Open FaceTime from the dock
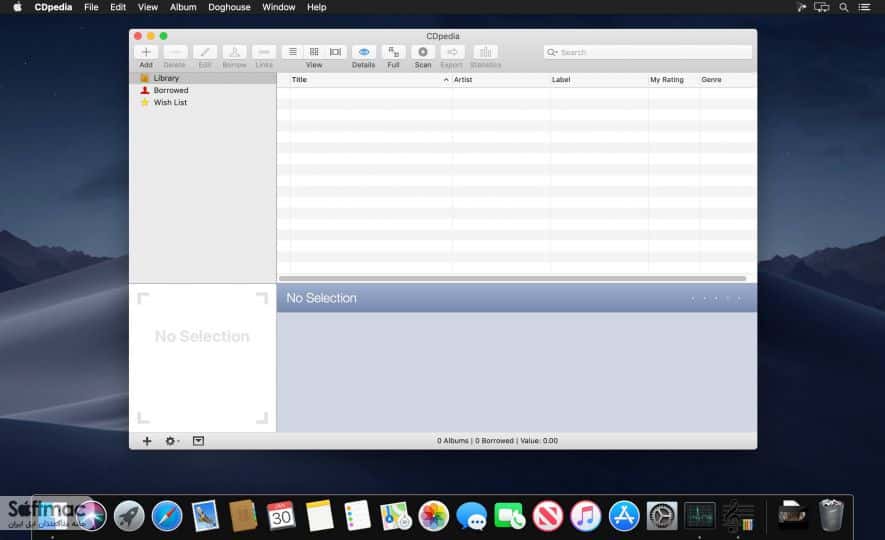Viewport: 885px width, 540px height. click(x=510, y=516)
